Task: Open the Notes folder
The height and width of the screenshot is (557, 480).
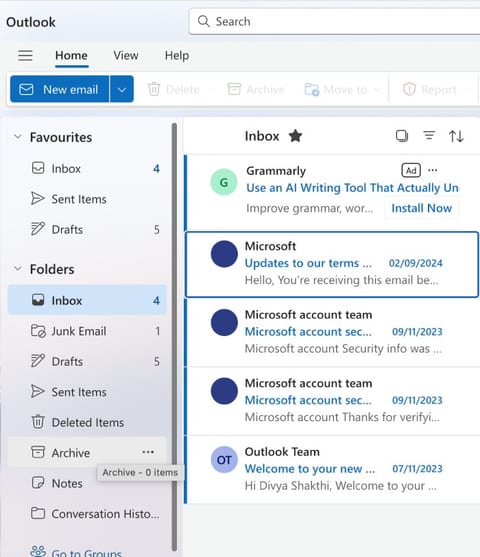Action: click(x=87, y=483)
